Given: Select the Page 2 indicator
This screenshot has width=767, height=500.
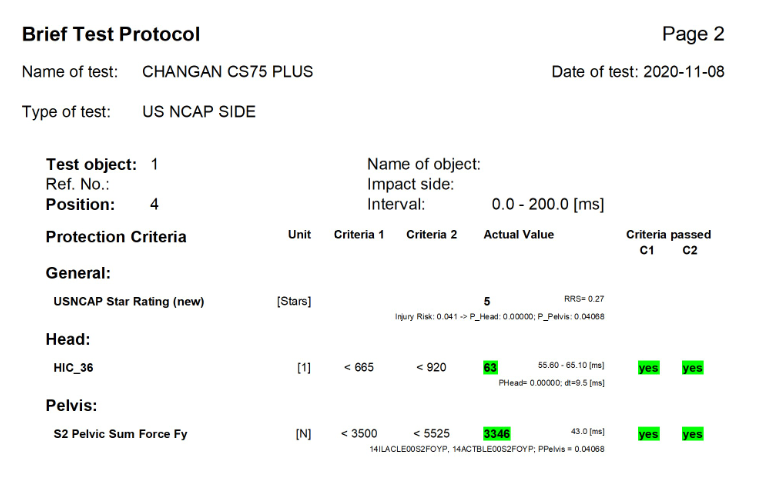Looking at the screenshot, I should [693, 34].
